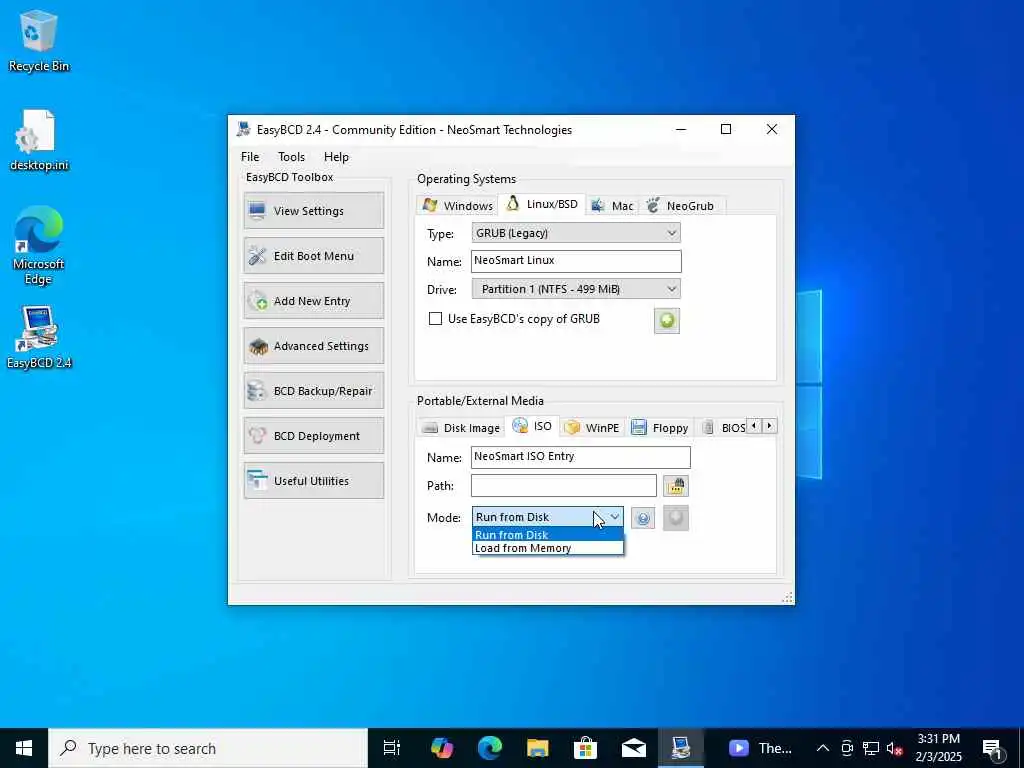Open Edit Boot Menu
Viewport: 1024px width, 768px height.
pyautogui.click(x=313, y=256)
